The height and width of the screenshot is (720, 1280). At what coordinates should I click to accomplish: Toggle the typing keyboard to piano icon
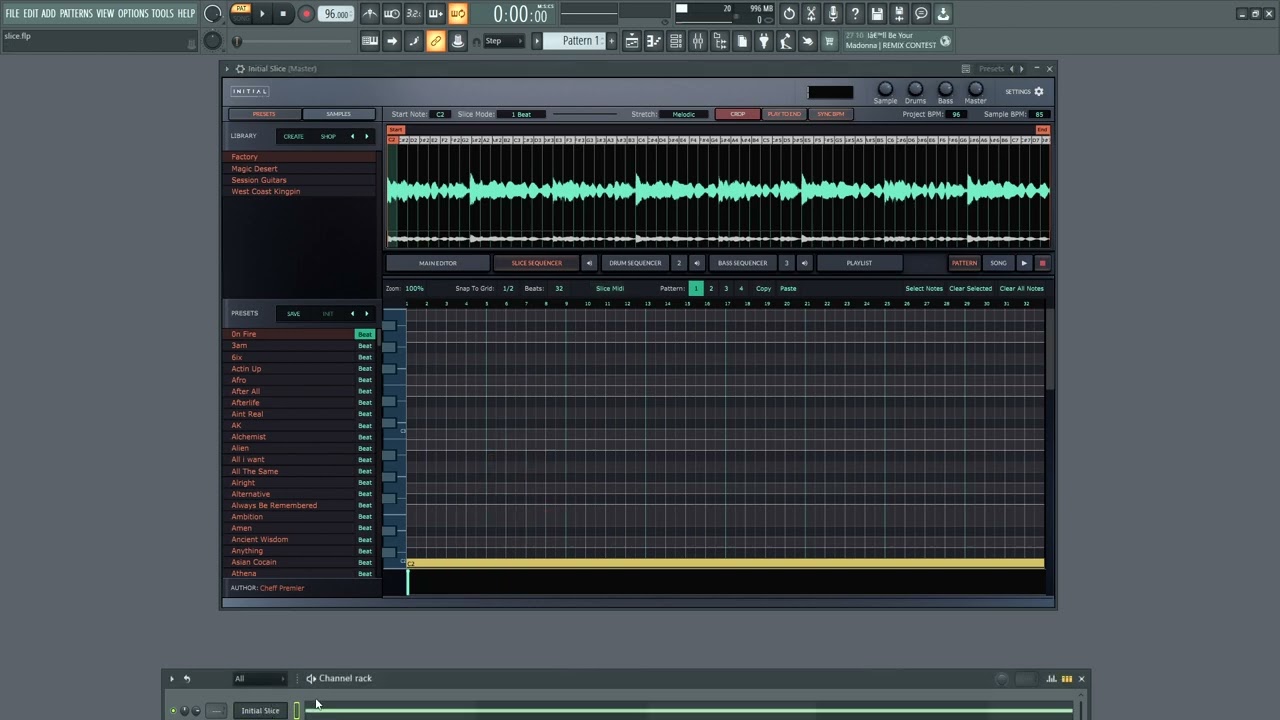(x=370, y=41)
